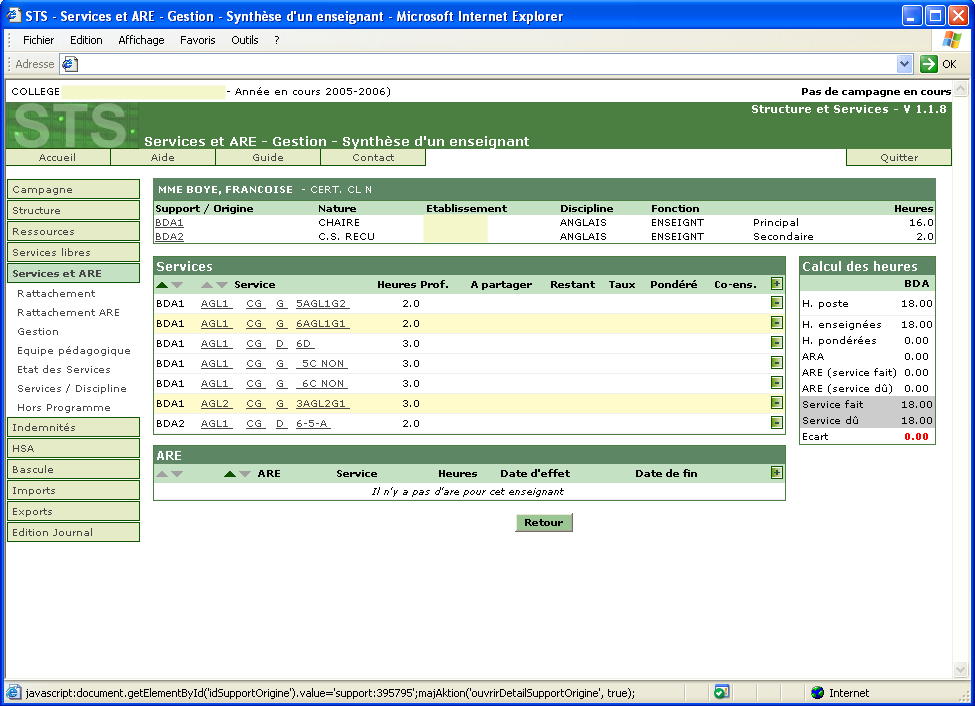The width and height of the screenshot is (975, 706).
Task: Open the Contact tab
Action: [x=373, y=157]
